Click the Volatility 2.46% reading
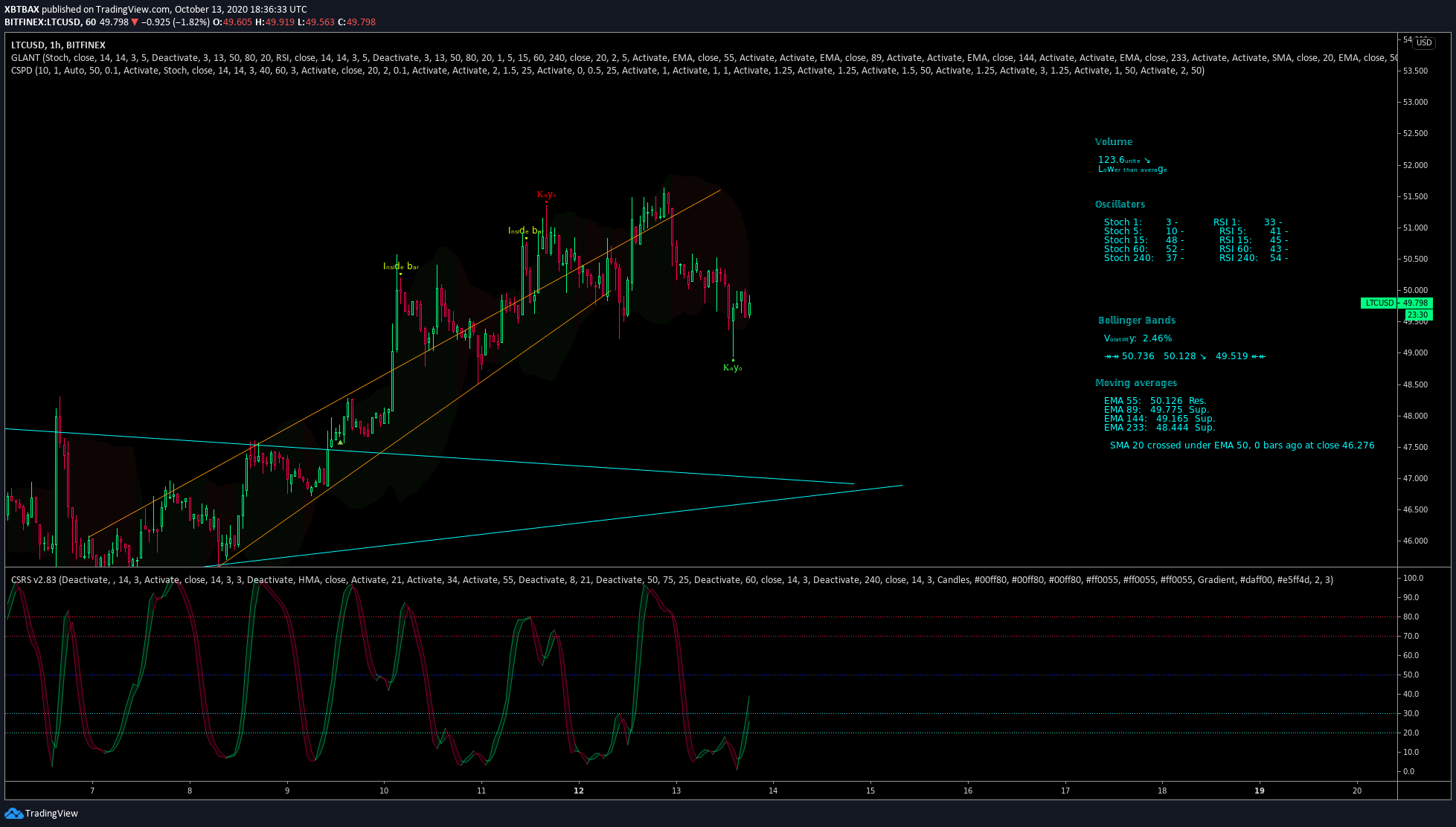1456x827 pixels. click(x=1138, y=338)
